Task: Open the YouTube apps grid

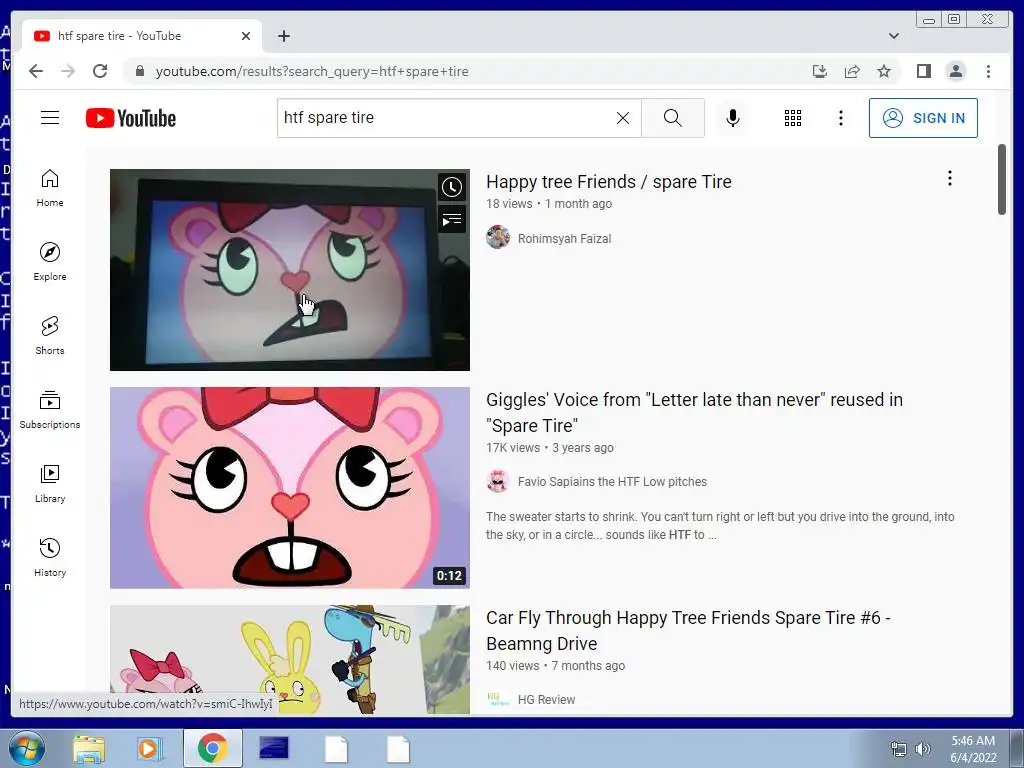Action: pyautogui.click(x=793, y=118)
